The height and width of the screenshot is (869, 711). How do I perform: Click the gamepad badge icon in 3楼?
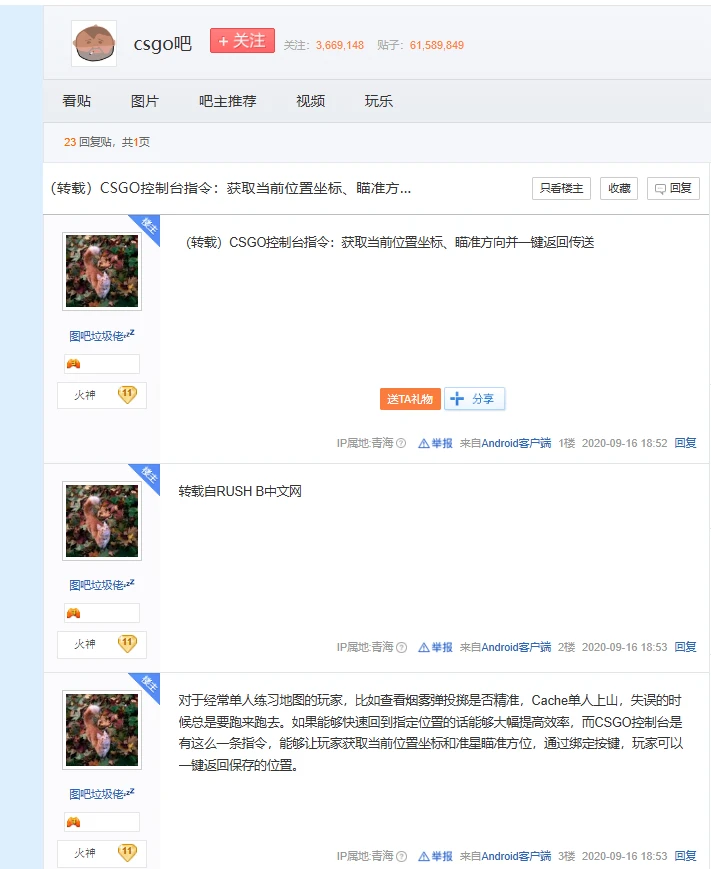tap(74, 822)
